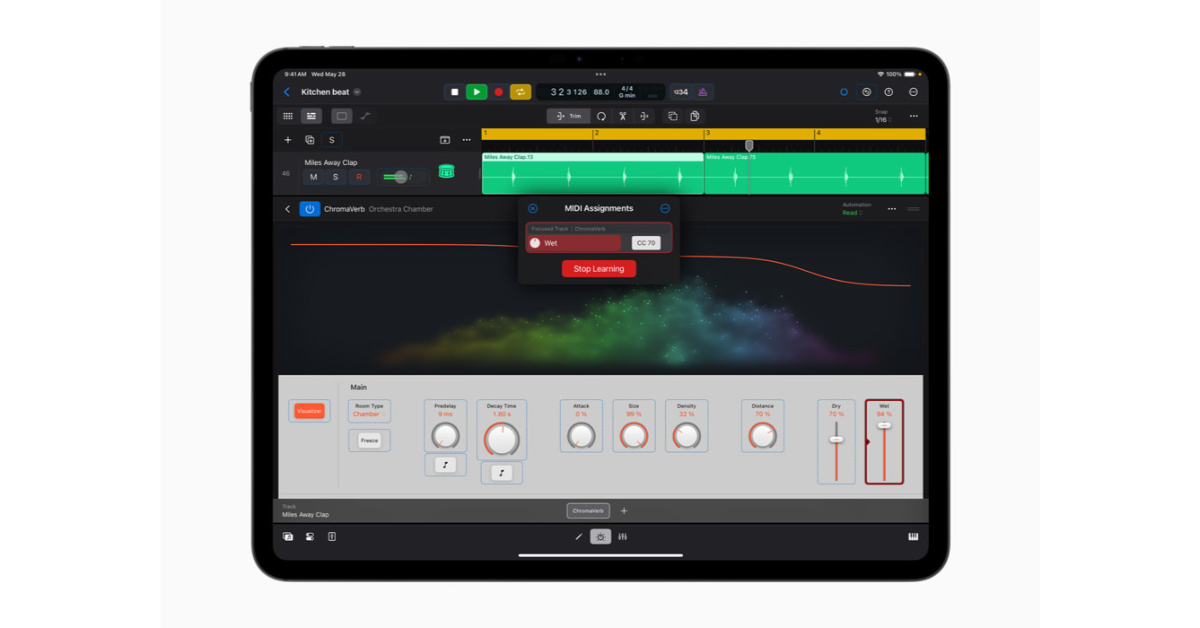Viewport: 1200px width, 628px height.
Task: Select the Loop tool
Action: click(x=601, y=116)
